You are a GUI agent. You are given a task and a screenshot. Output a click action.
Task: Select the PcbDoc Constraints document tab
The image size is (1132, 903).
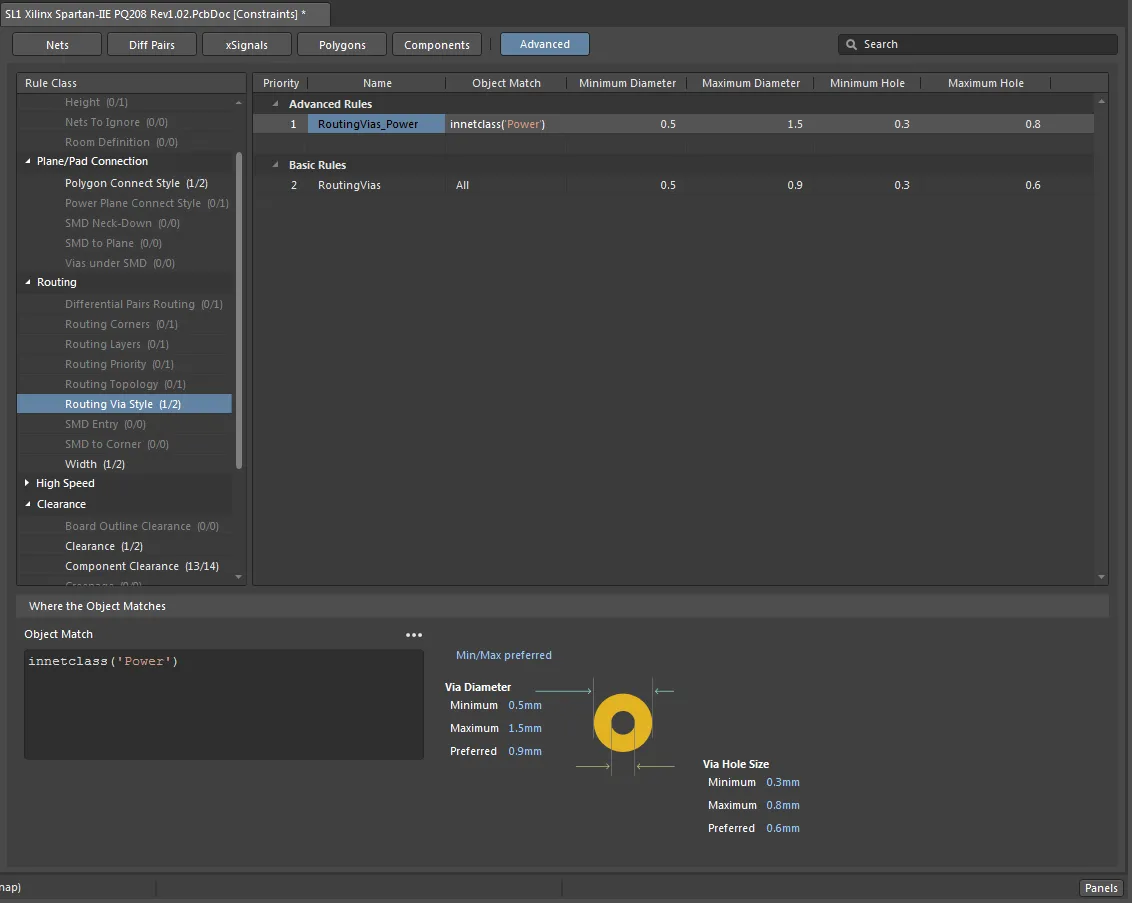click(165, 14)
